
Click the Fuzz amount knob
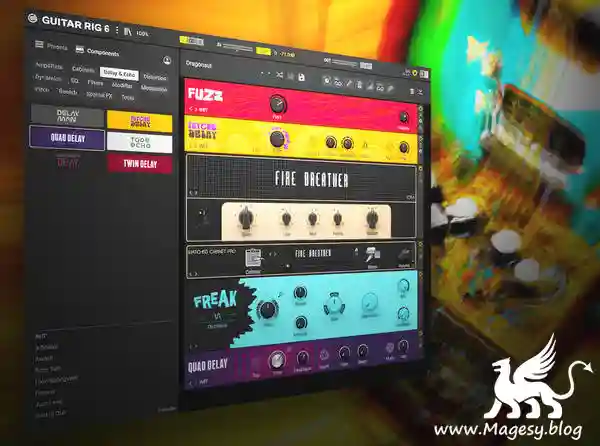click(x=278, y=104)
